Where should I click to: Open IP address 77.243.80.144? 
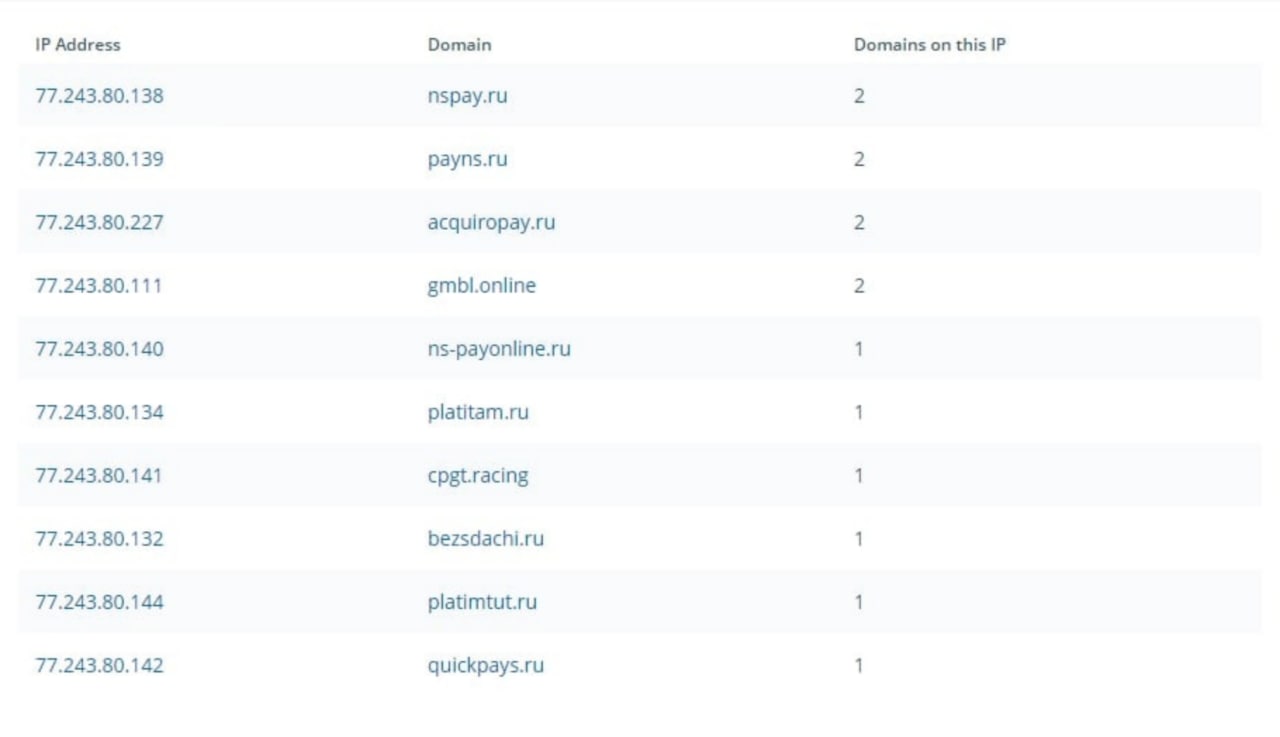point(99,602)
